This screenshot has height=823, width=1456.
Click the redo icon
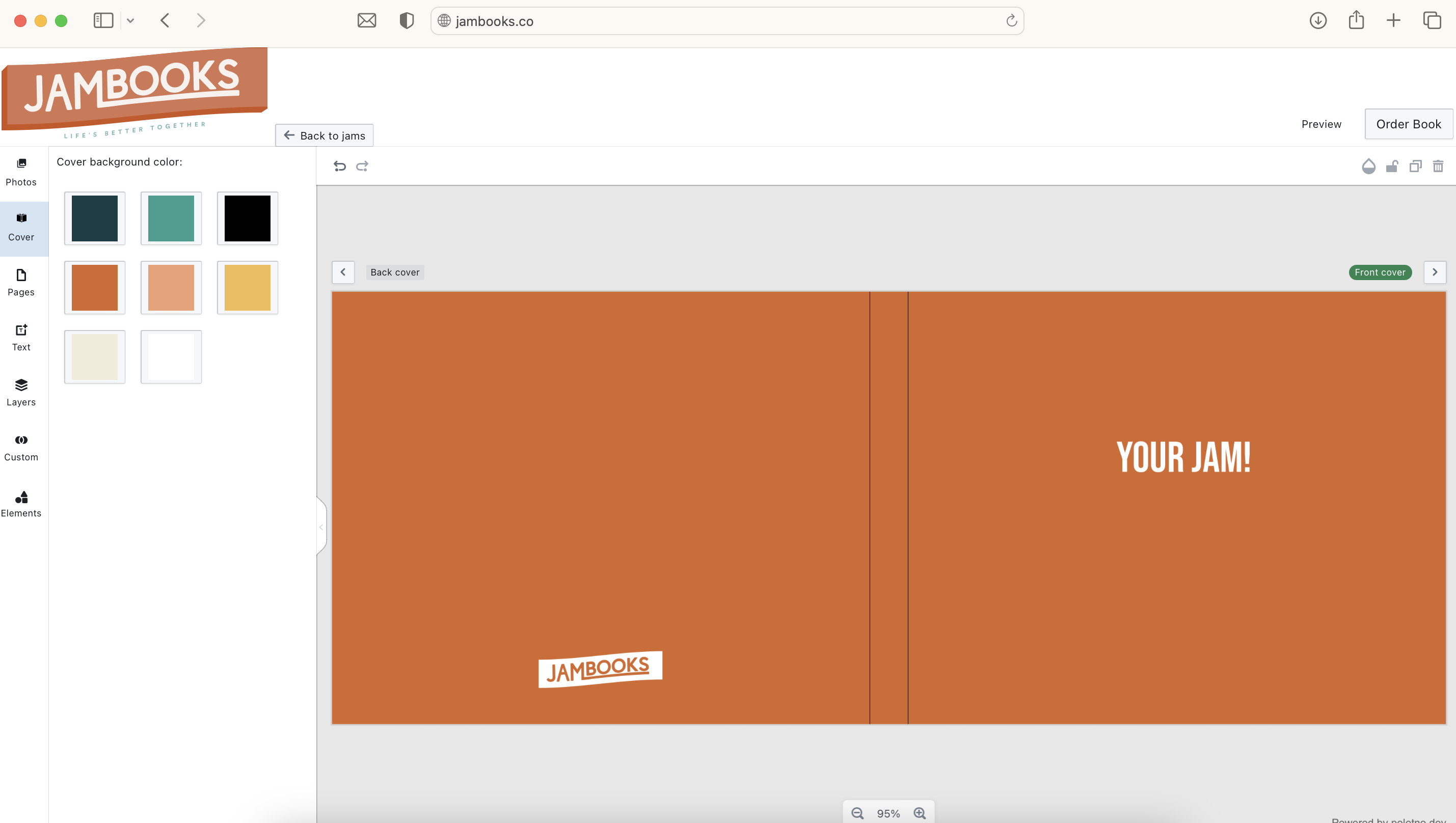[x=362, y=166]
